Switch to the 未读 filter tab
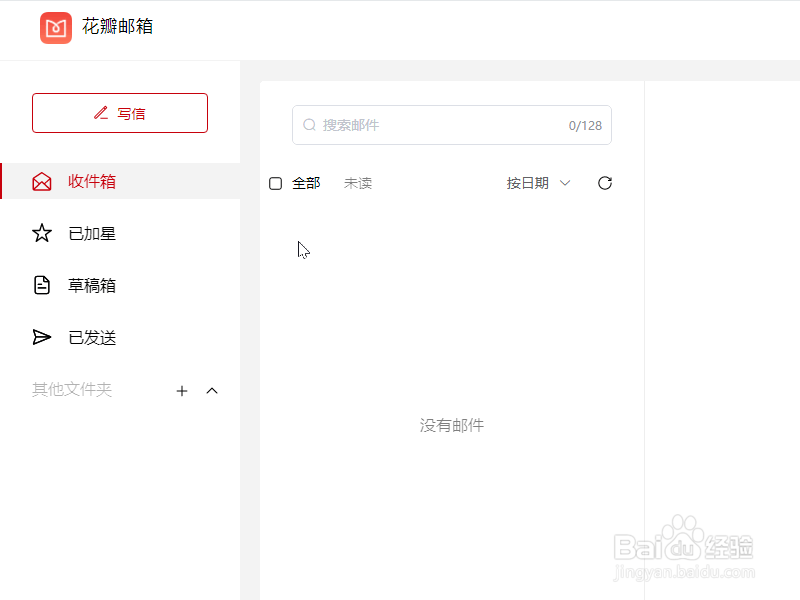 pos(357,183)
